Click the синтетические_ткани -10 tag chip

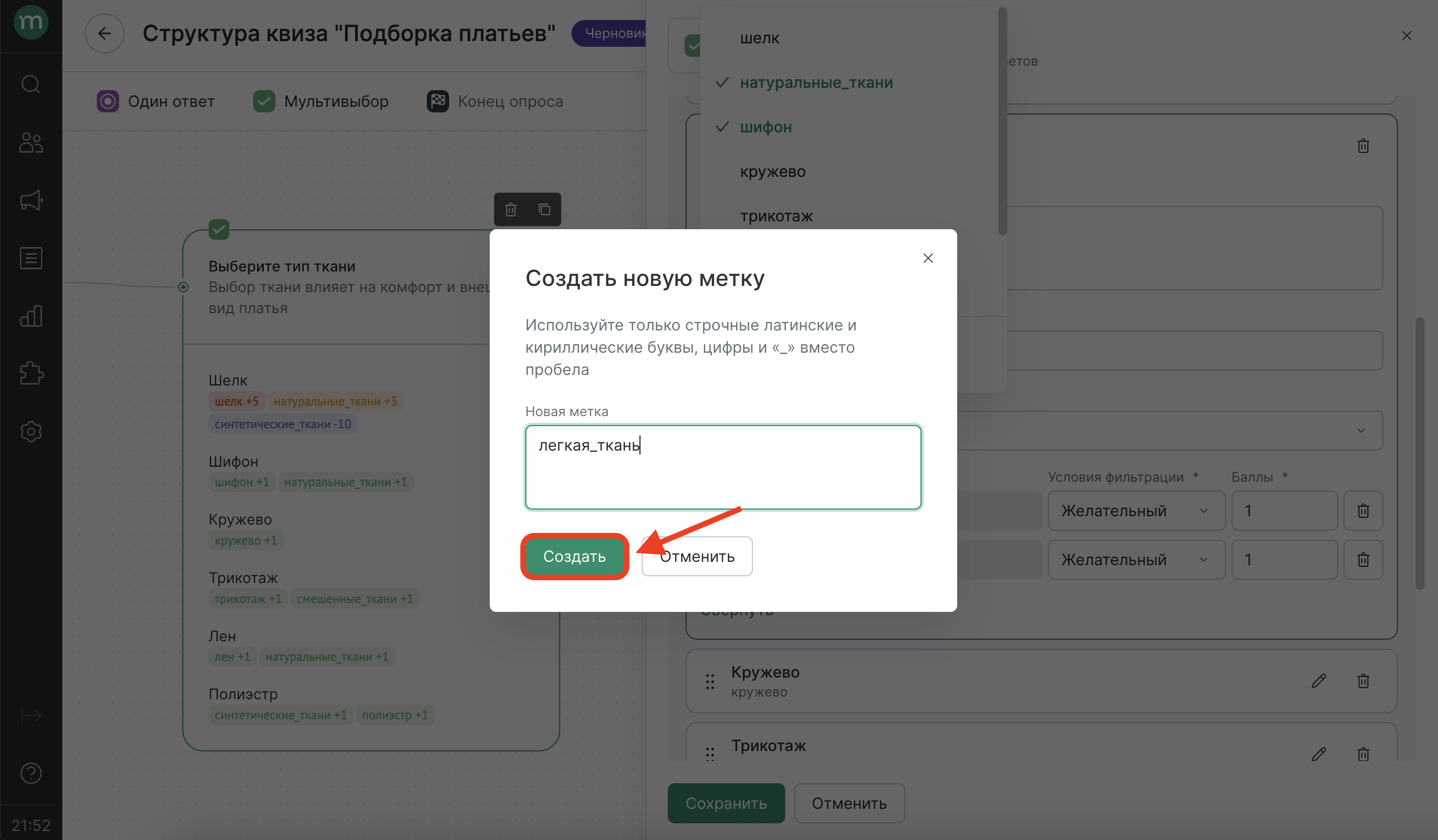[283, 424]
